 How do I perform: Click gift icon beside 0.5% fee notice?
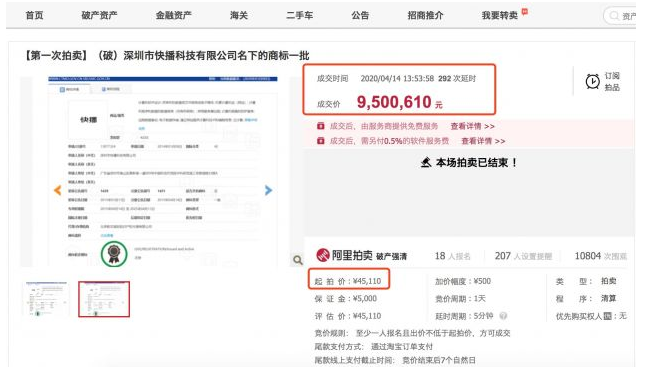click(321, 141)
